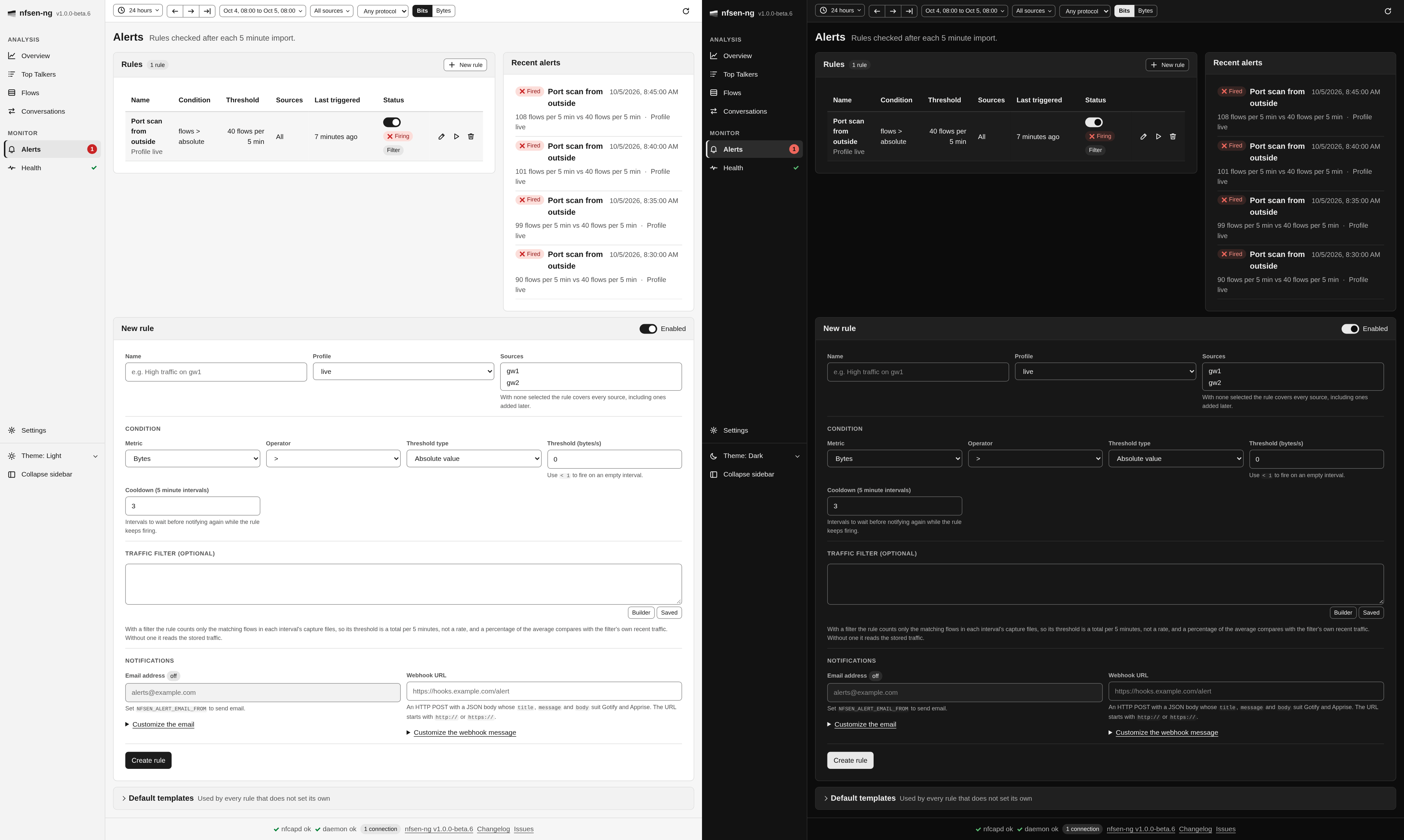1404x840 pixels.
Task: Toggle Port scan rule switch, dark pane
Action: pyautogui.click(x=1094, y=122)
